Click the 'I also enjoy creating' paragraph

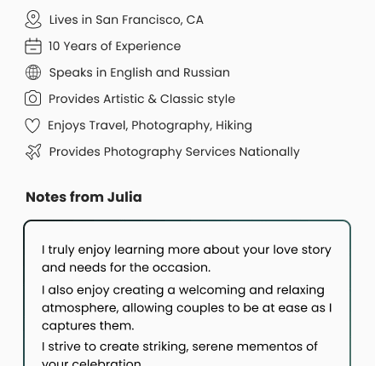[x=187, y=308]
